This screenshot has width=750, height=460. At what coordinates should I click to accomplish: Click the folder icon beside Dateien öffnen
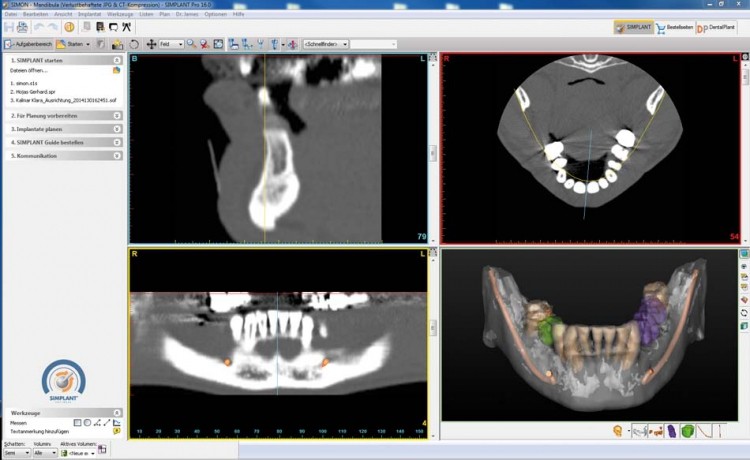click(x=116, y=70)
